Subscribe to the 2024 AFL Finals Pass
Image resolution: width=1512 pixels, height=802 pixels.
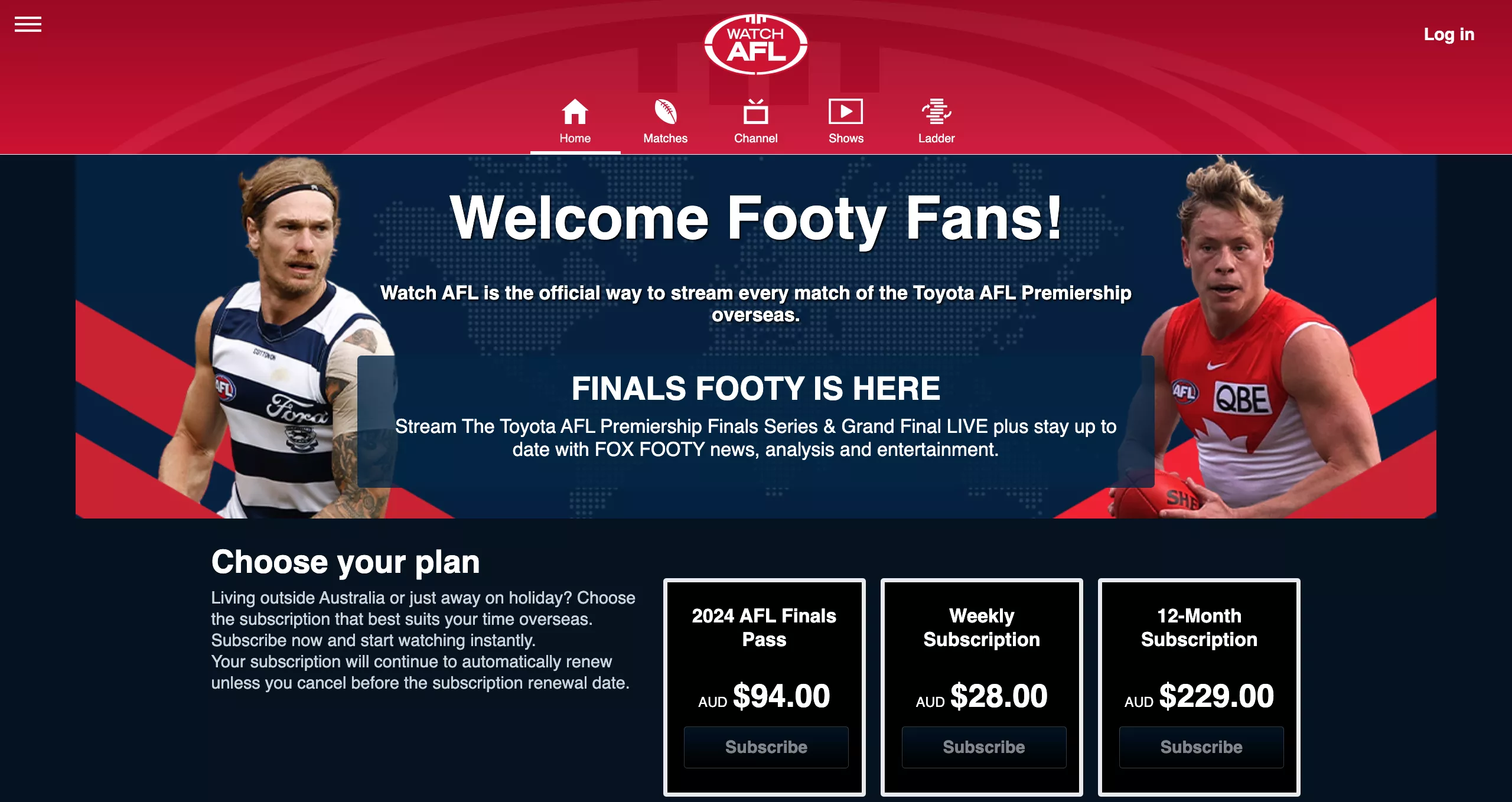[x=766, y=747]
